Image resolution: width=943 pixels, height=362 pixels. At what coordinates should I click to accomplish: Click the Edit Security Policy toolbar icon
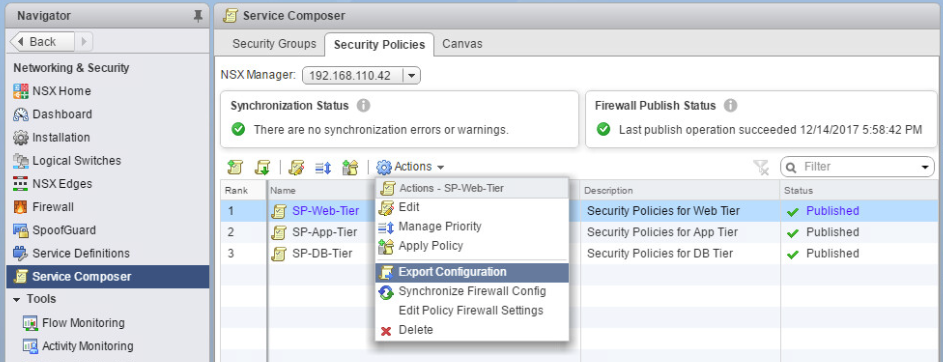tap(296, 167)
